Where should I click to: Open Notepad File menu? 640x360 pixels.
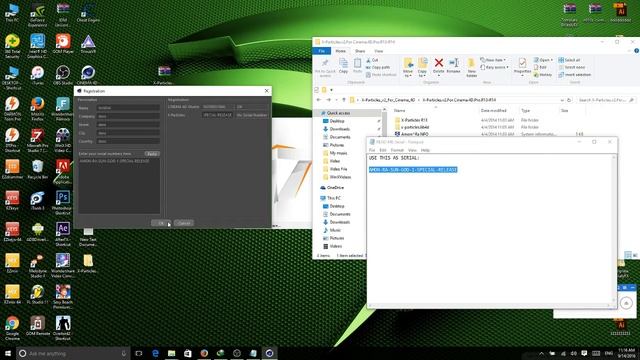372,150
